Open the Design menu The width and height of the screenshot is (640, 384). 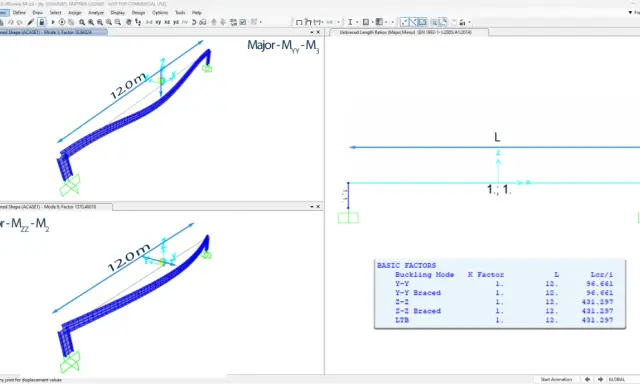tap(138, 13)
